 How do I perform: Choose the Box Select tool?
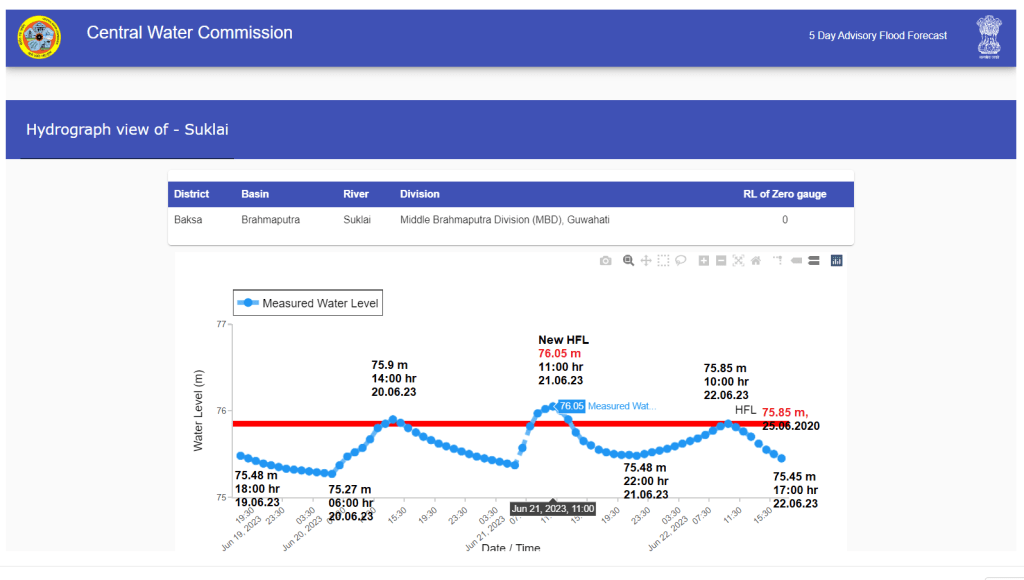pyautogui.click(x=663, y=261)
